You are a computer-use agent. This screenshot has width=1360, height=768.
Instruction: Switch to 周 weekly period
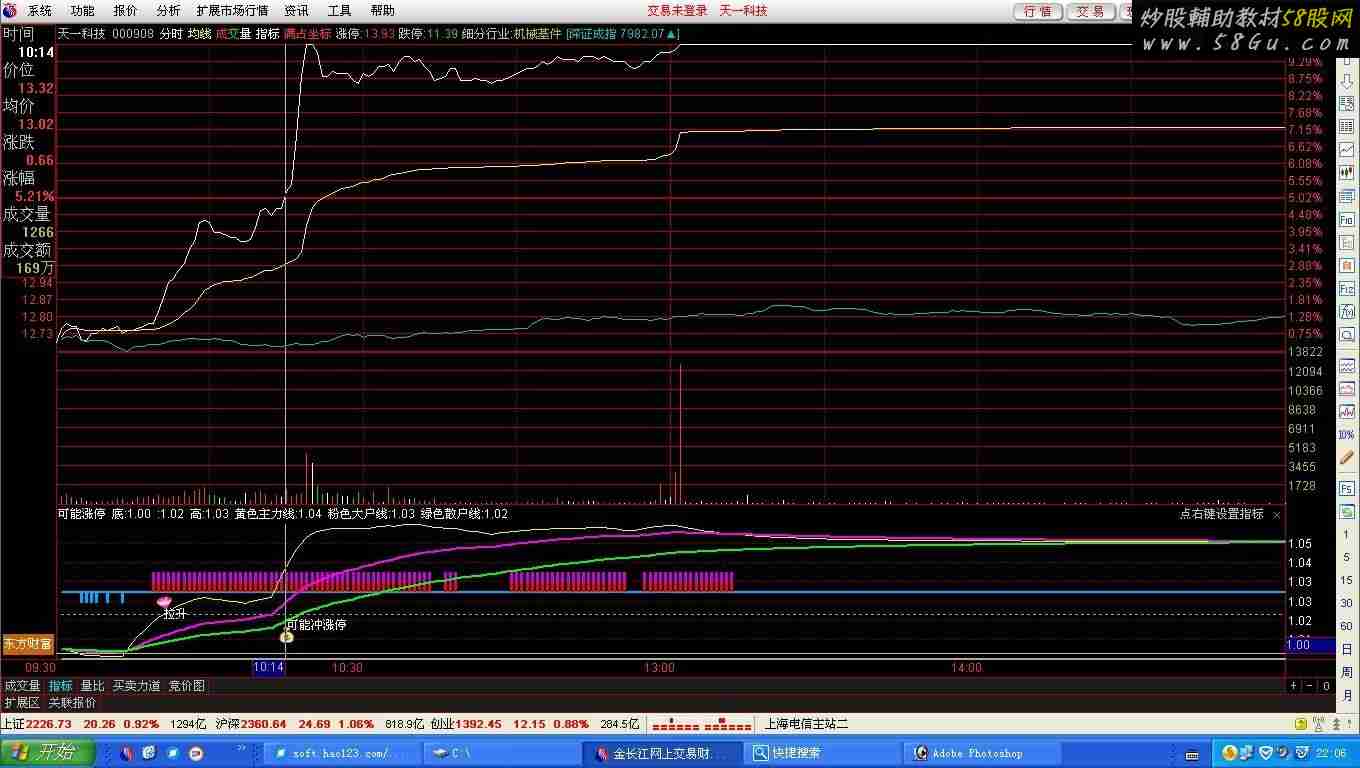tap(1347, 673)
